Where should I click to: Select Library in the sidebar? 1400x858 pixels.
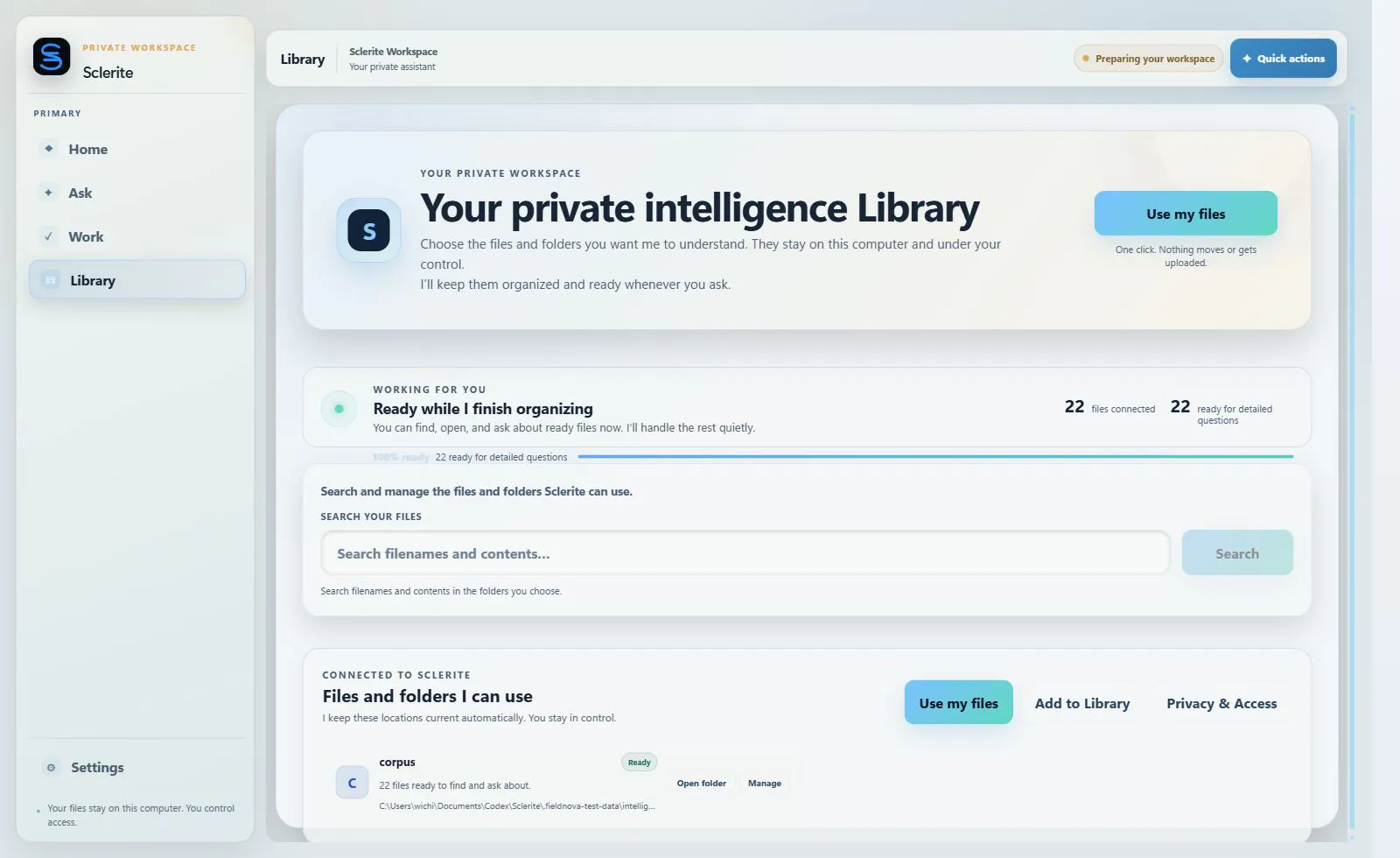click(x=137, y=280)
